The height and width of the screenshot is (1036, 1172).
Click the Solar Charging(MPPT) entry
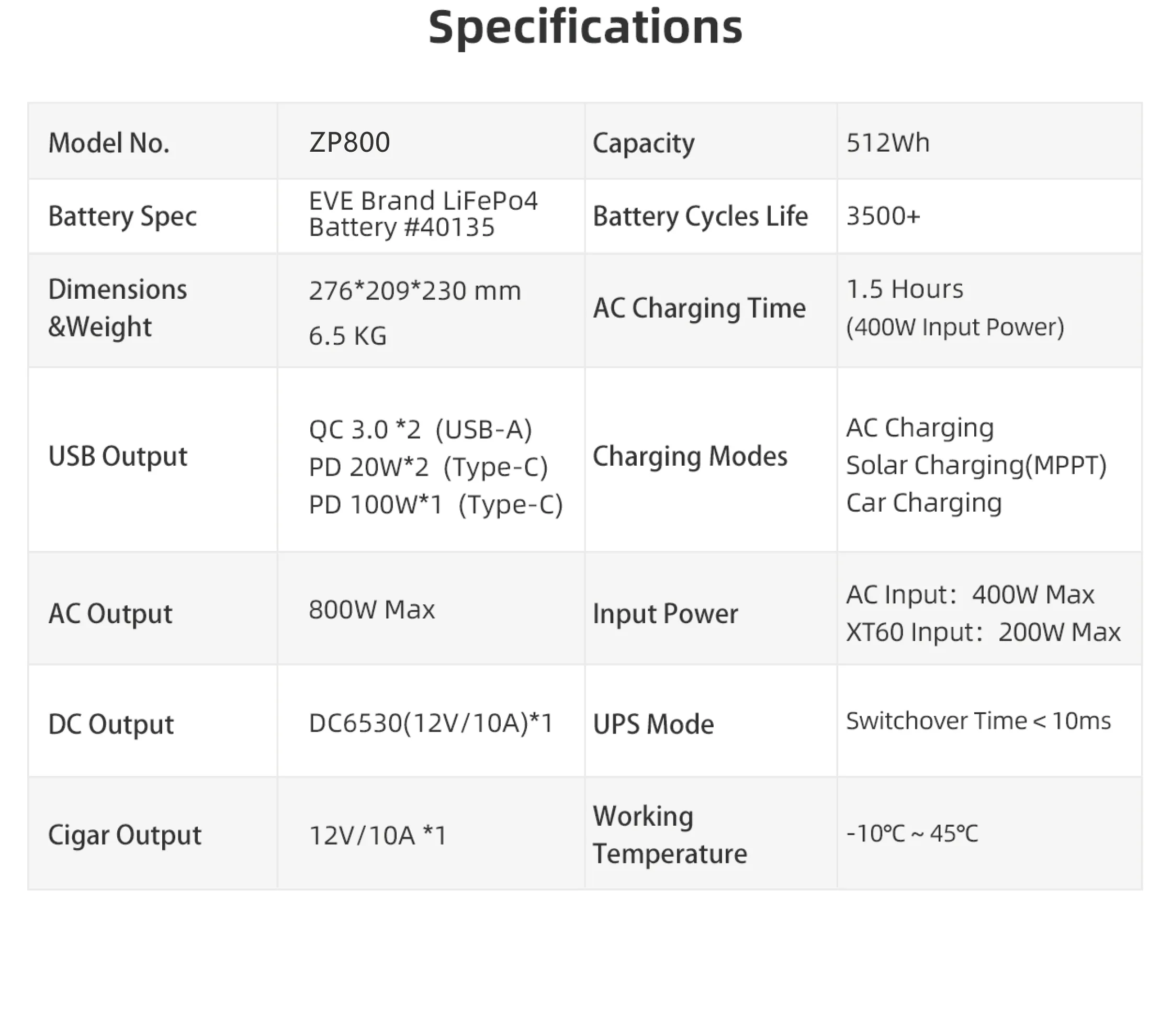coord(976,465)
